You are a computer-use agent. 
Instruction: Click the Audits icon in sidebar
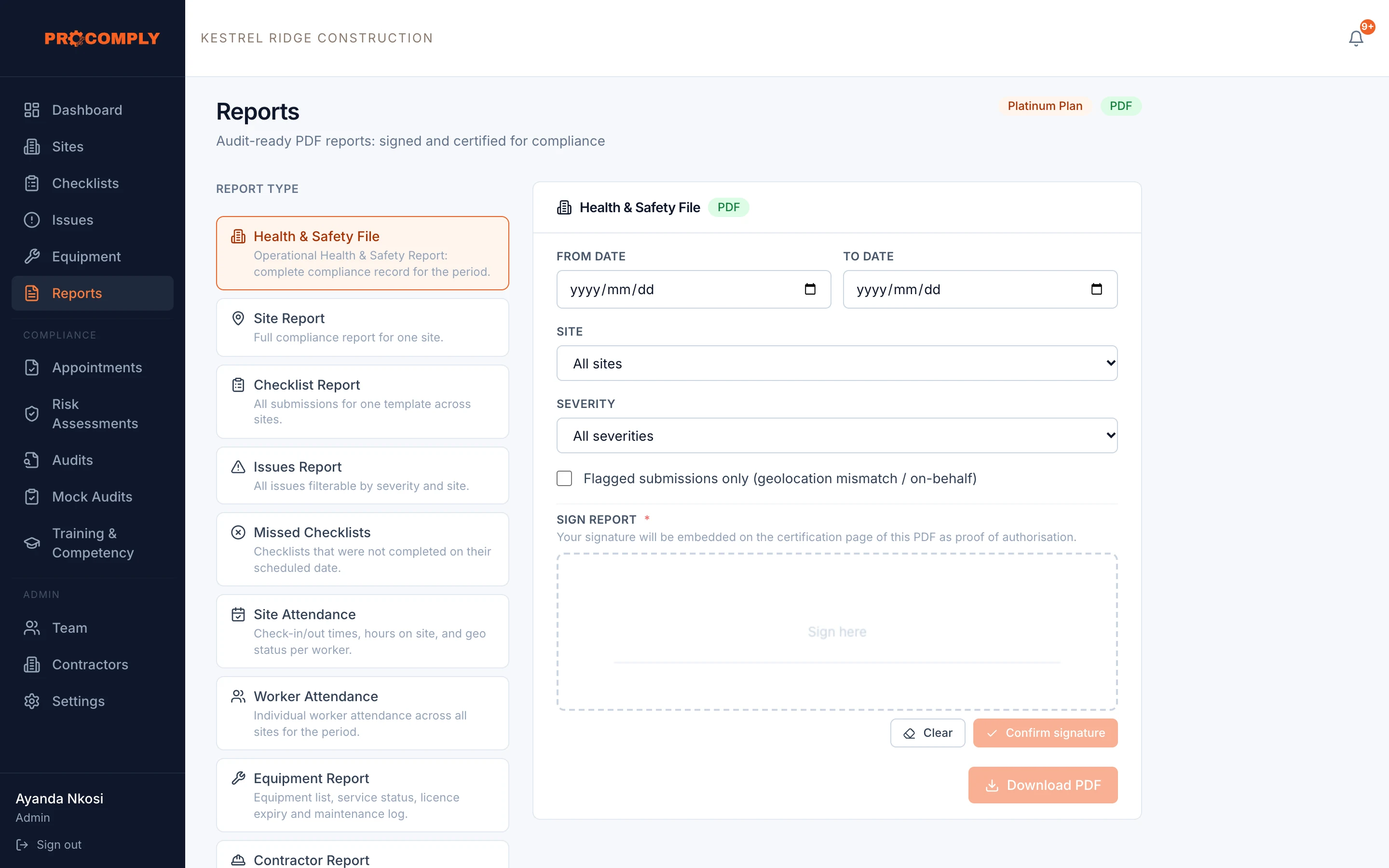pyautogui.click(x=31, y=460)
